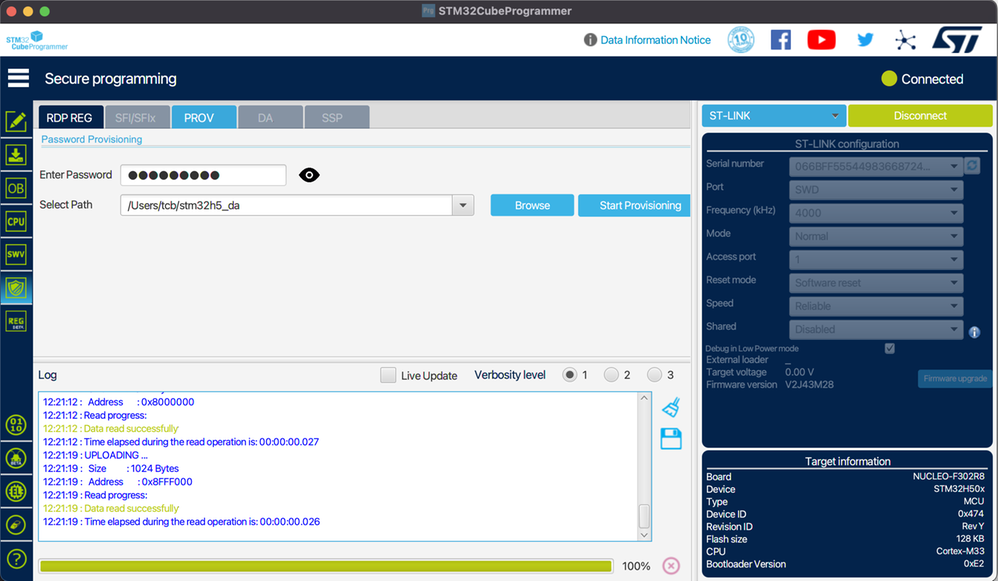Click the Connected status indicator
This screenshot has height=581, width=998.
coord(922,79)
